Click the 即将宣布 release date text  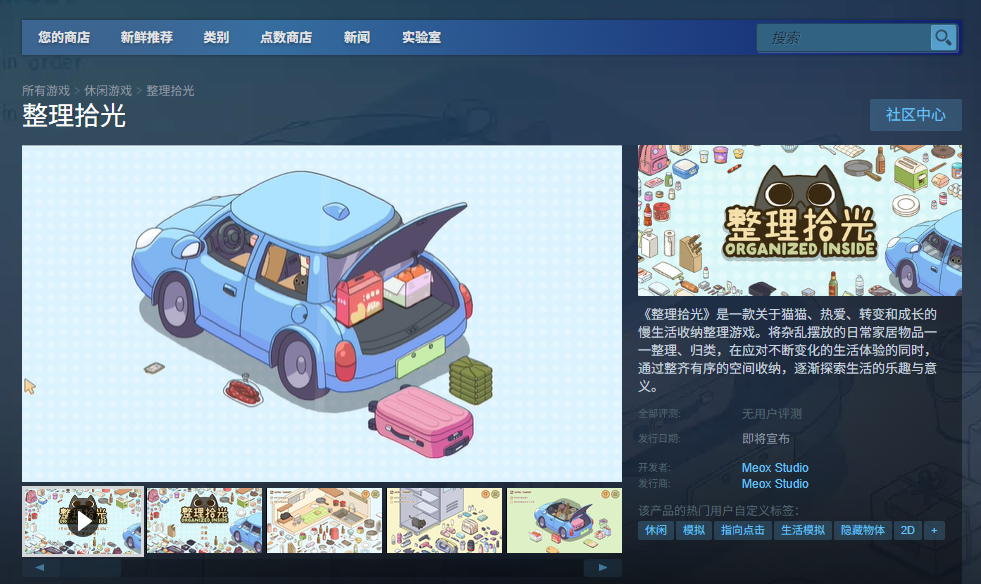766,439
